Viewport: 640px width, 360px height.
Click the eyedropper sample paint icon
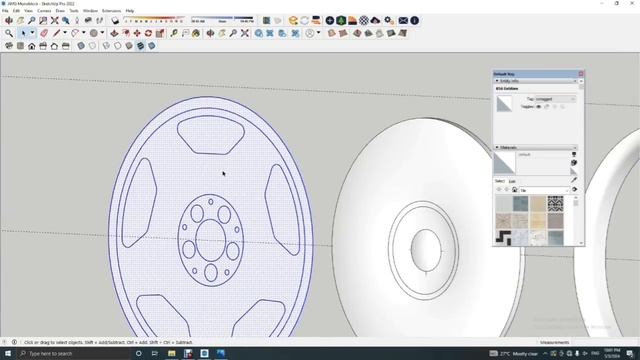tap(574, 180)
